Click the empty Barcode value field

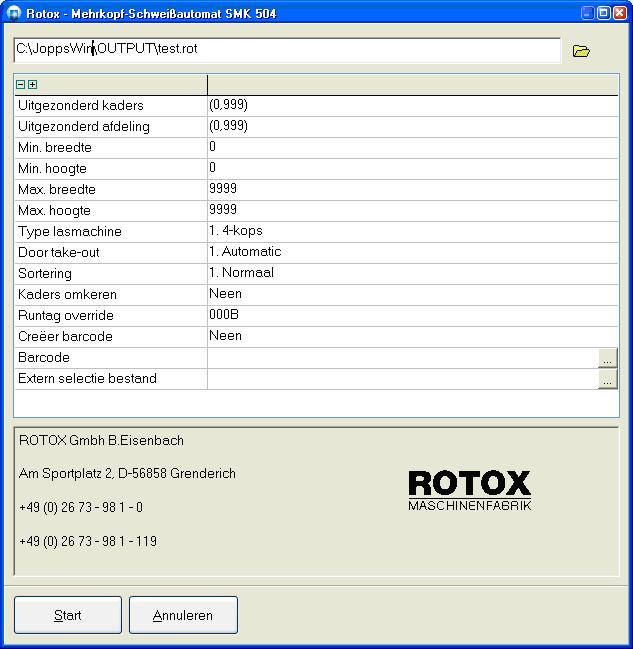[403, 358]
